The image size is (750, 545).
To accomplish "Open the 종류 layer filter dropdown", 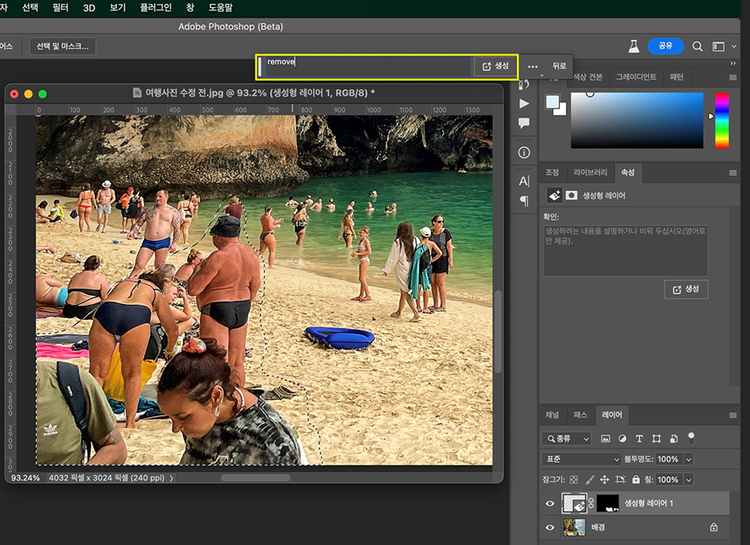I will pyautogui.click(x=567, y=439).
